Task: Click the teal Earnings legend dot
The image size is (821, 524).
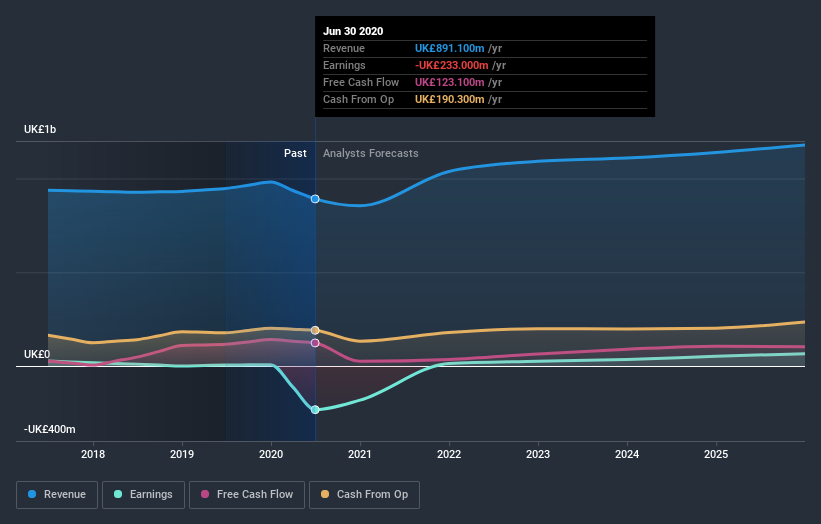Action: click(x=118, y=494)
